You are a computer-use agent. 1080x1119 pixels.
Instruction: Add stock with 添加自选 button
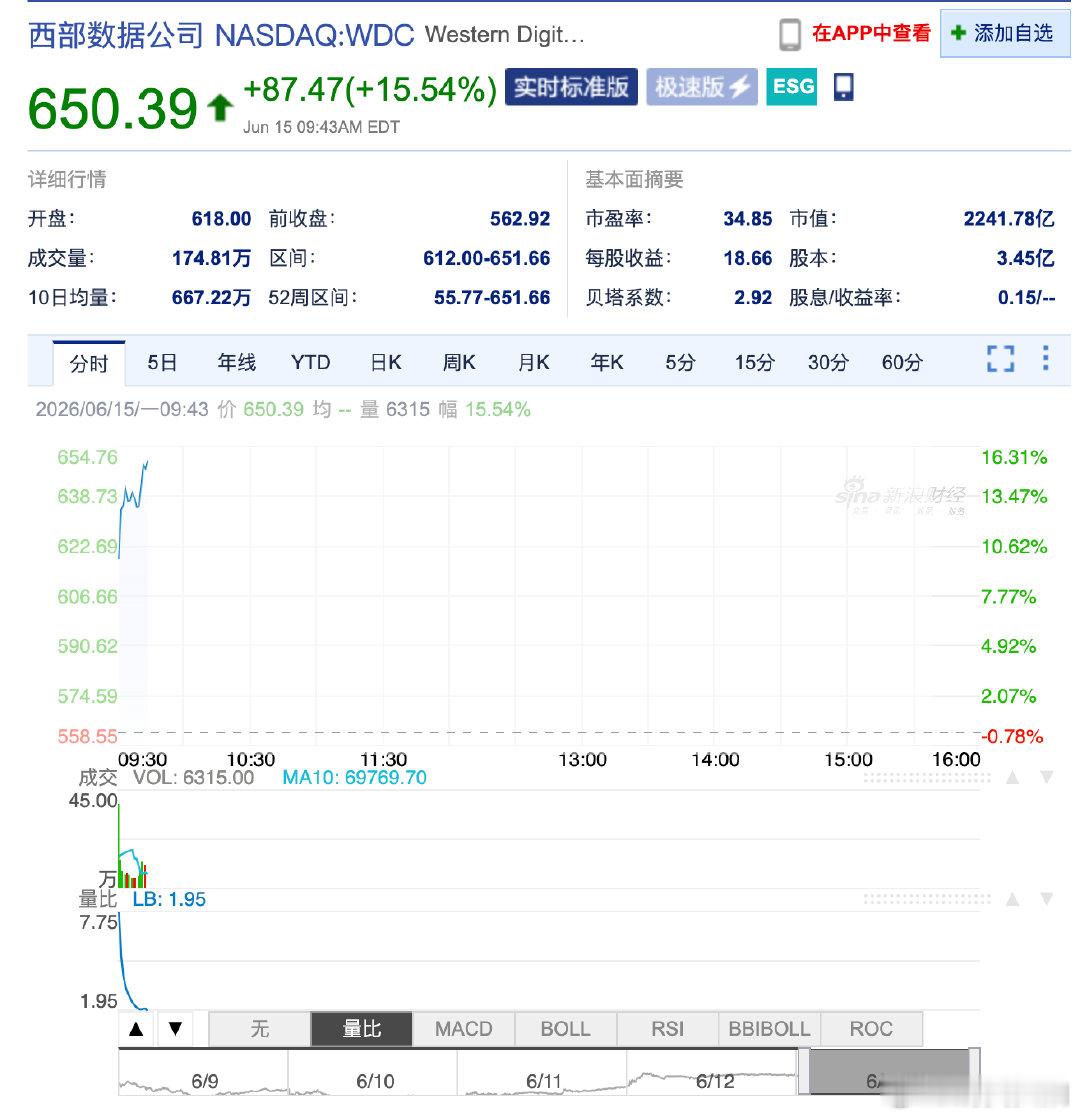(1005, 34)
